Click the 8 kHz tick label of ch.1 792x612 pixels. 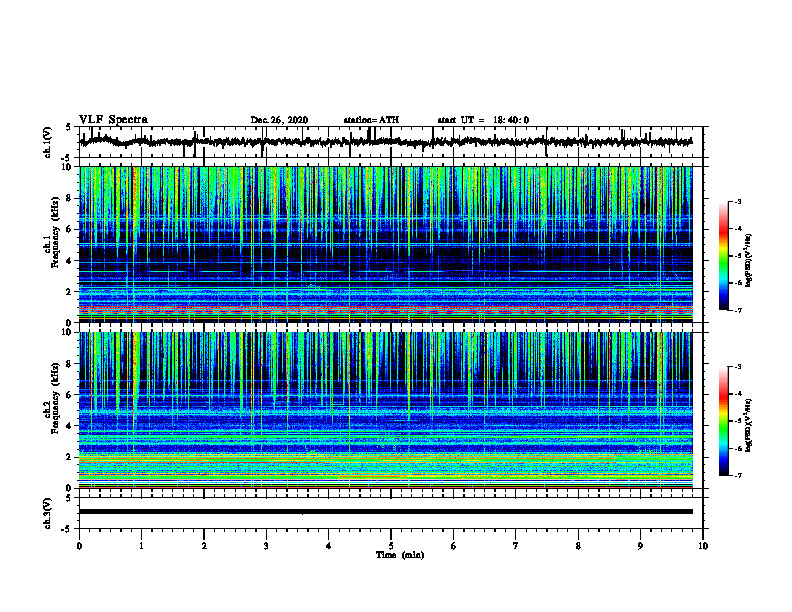70,198
